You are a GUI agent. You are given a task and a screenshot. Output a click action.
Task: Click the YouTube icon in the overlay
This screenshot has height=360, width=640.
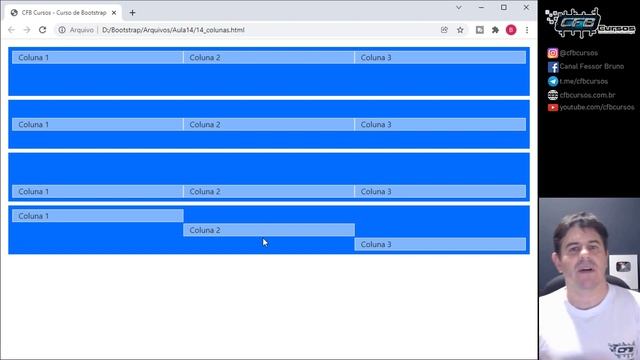[x=553, y=107]
